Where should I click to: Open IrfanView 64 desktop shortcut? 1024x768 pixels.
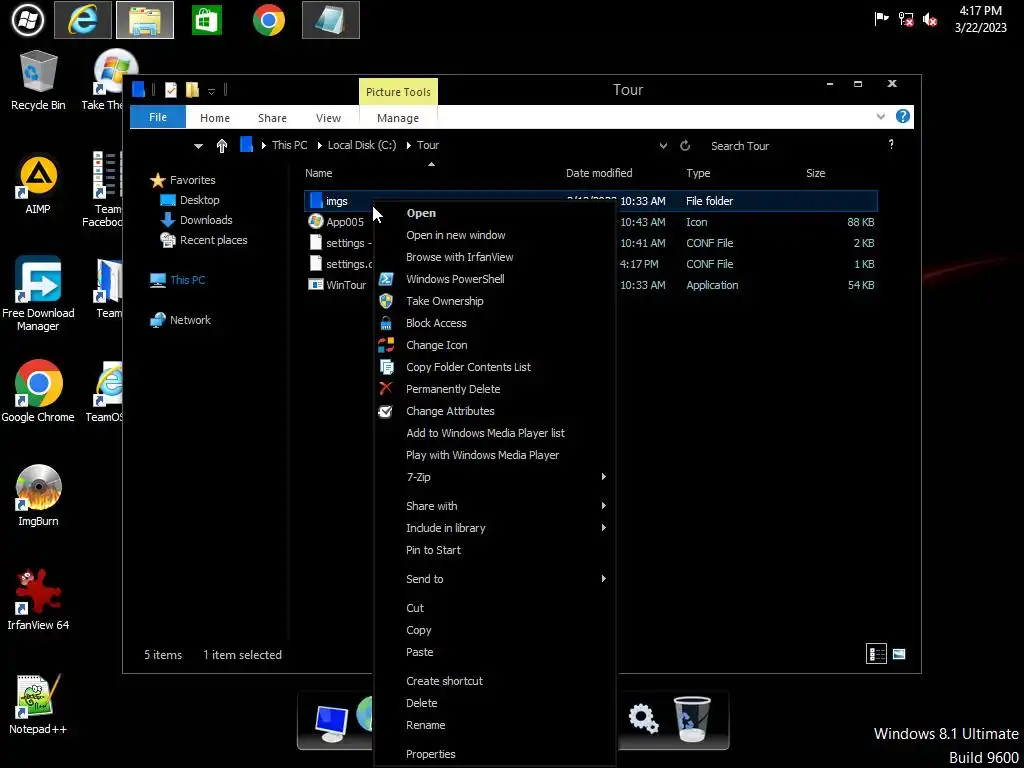tap(38, 600)
